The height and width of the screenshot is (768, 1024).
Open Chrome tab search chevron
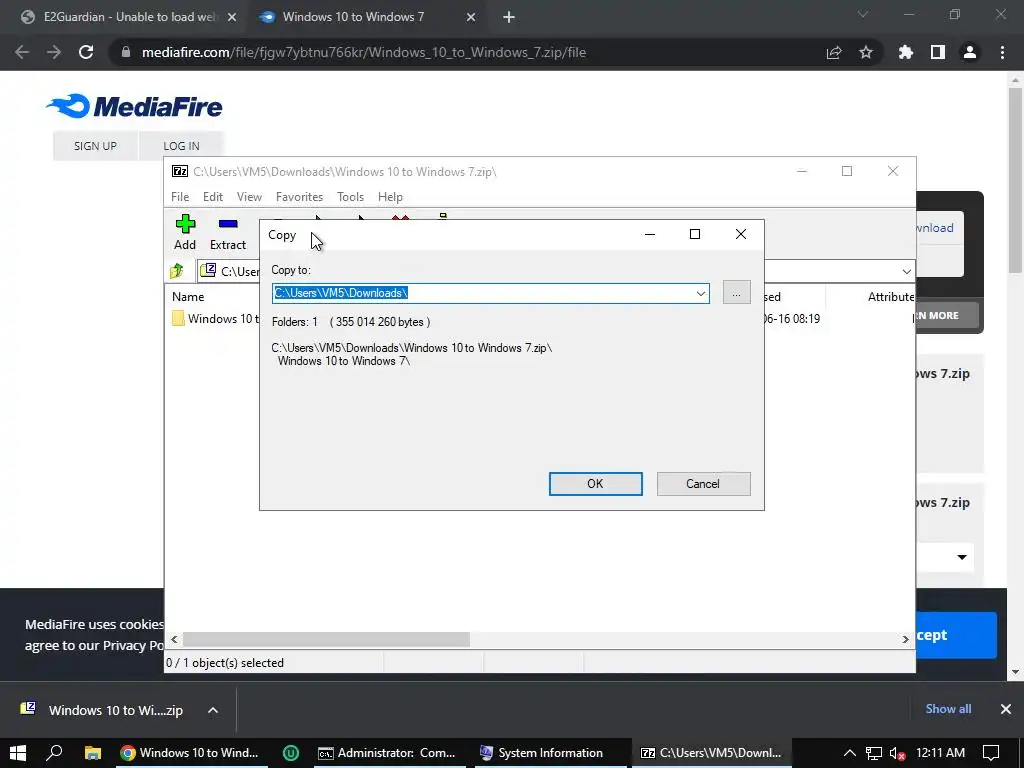(x=863, y=14)
